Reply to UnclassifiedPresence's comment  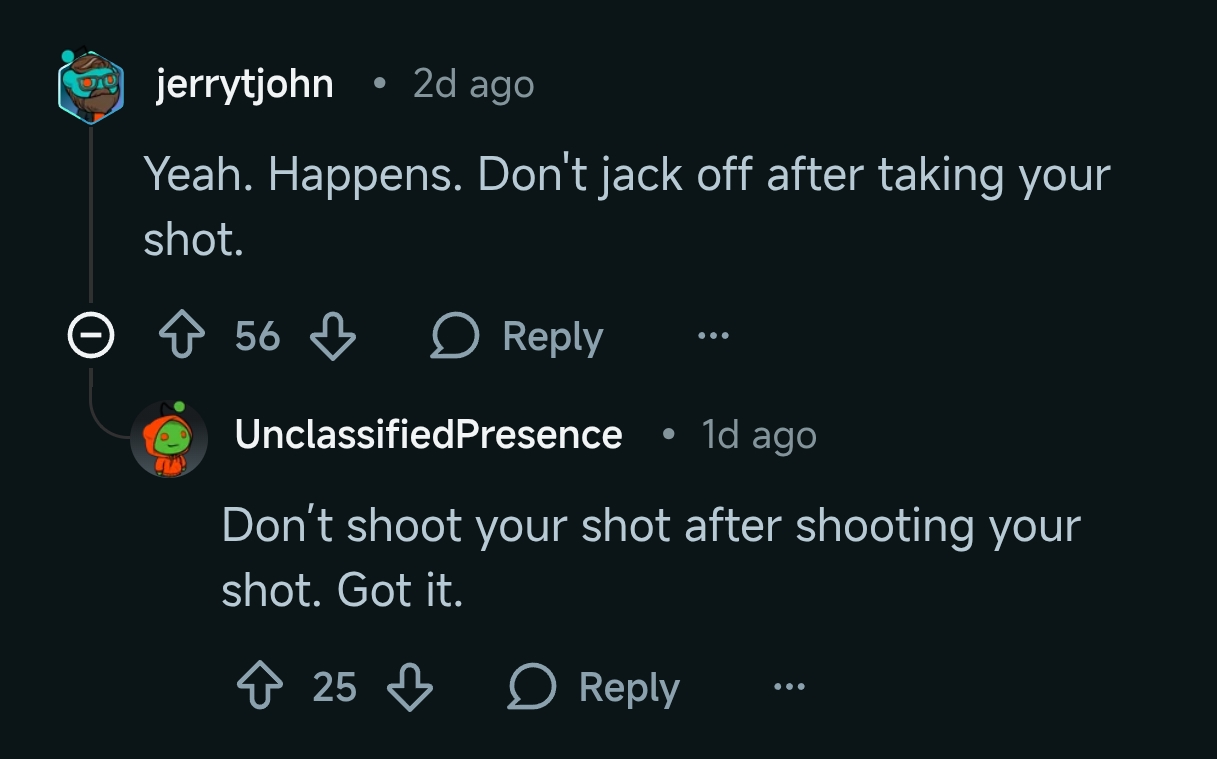(594, 688)
